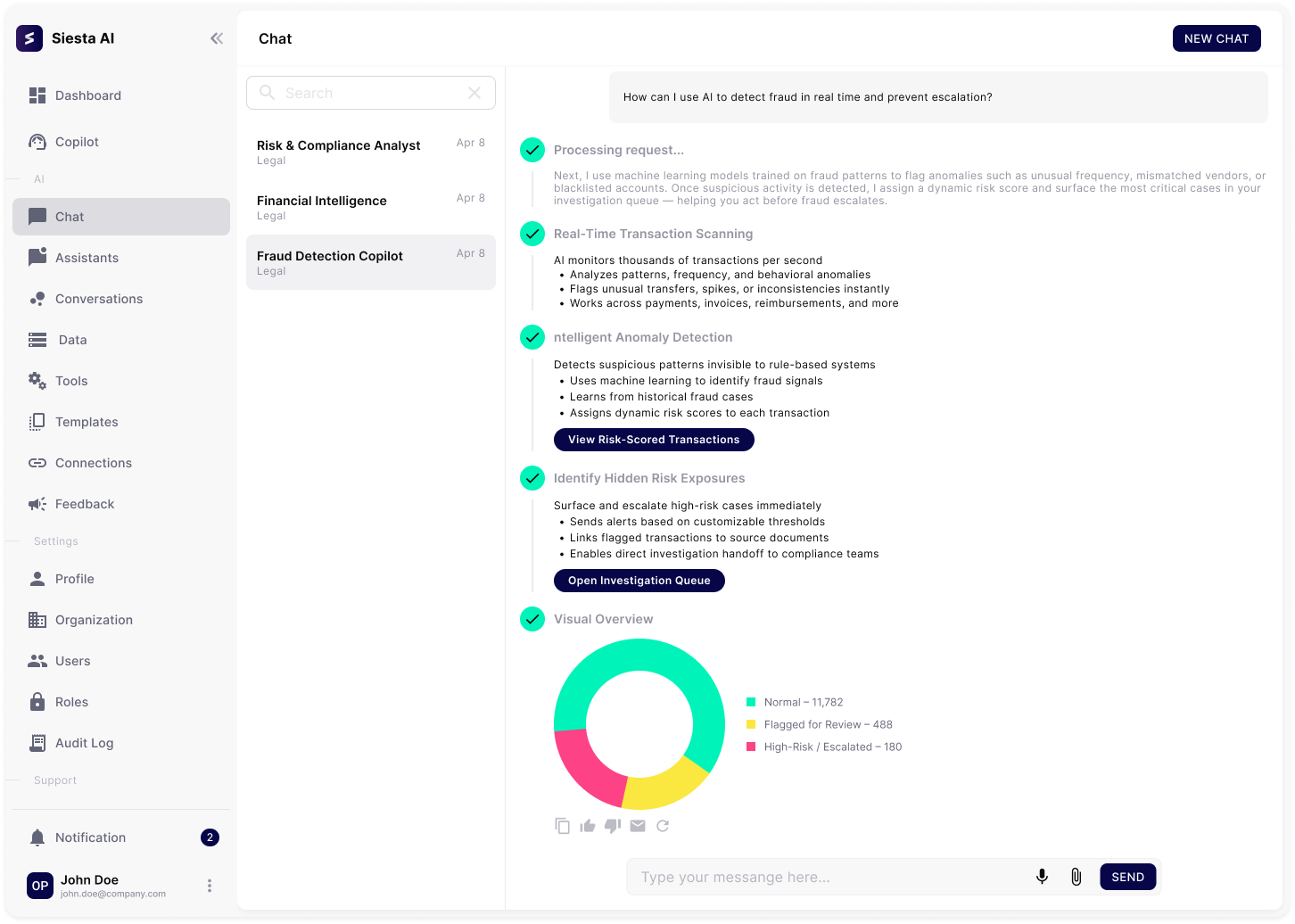The width and height of the screenshot is (1295, 924).
Task: Click the thumbs down icon
Action: click(x=612, y=826)
